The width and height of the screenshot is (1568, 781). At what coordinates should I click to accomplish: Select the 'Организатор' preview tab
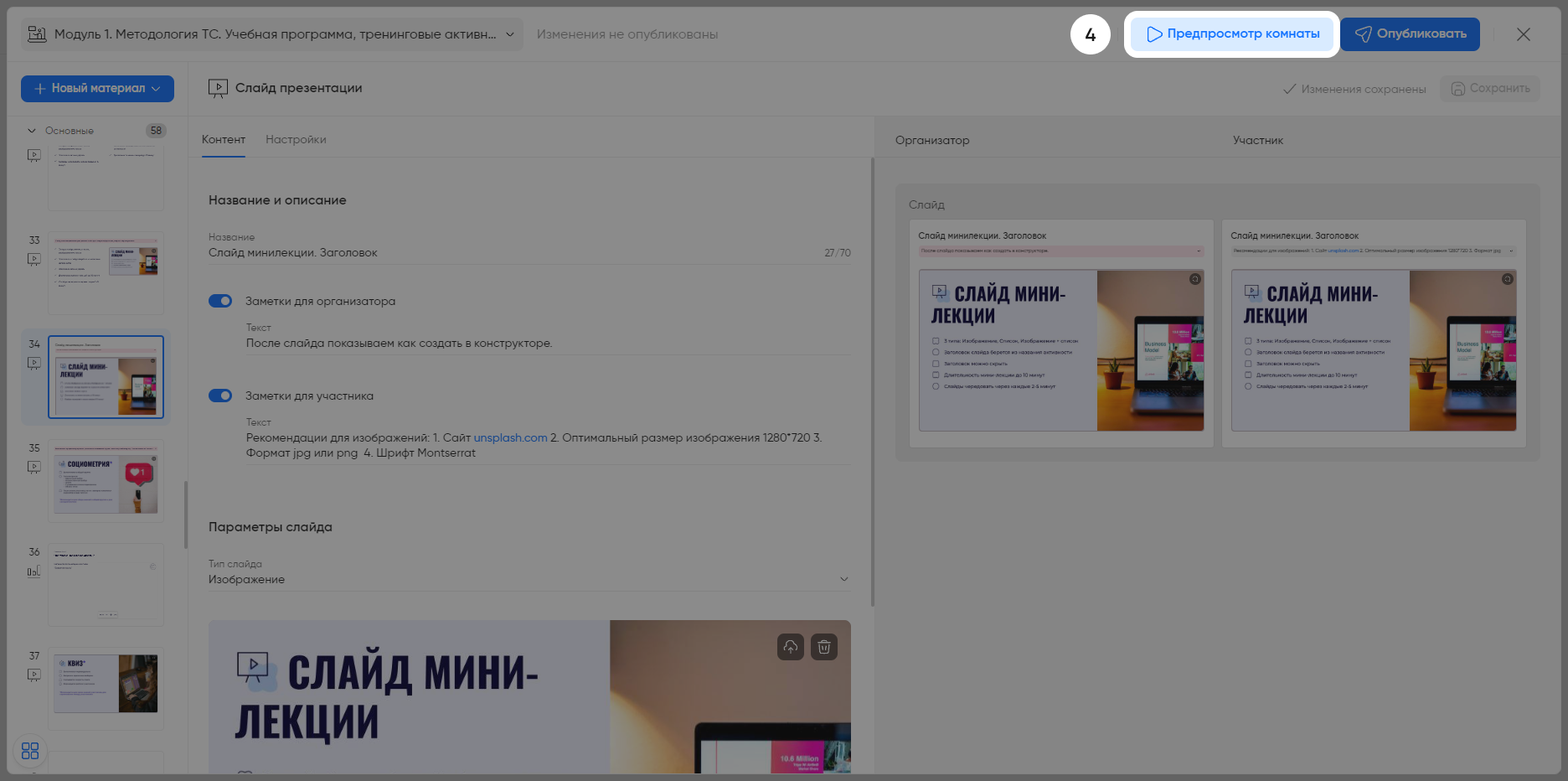point(932,141)
